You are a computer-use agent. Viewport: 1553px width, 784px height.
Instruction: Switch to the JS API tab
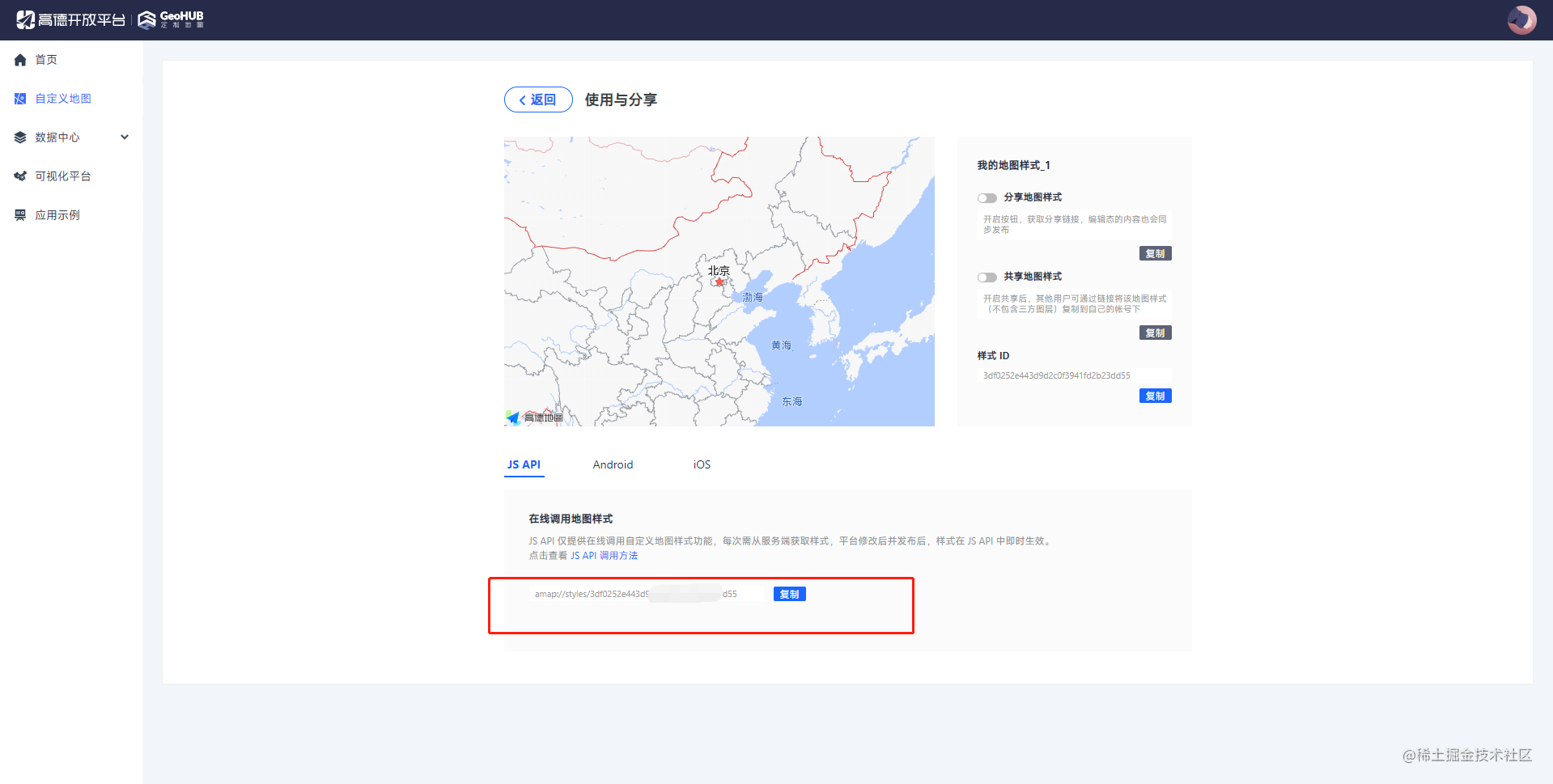[524, 464]
